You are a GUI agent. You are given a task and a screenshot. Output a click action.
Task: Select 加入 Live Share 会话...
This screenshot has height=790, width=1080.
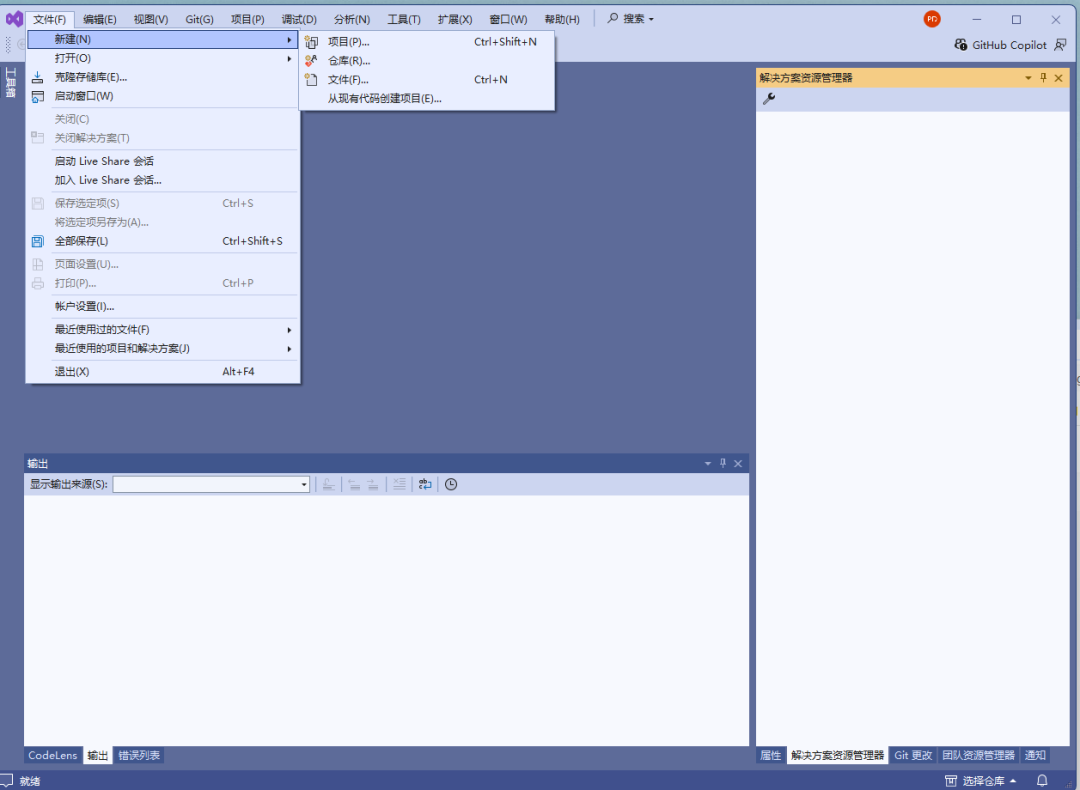pyautogui.click(x=164, y=180)
